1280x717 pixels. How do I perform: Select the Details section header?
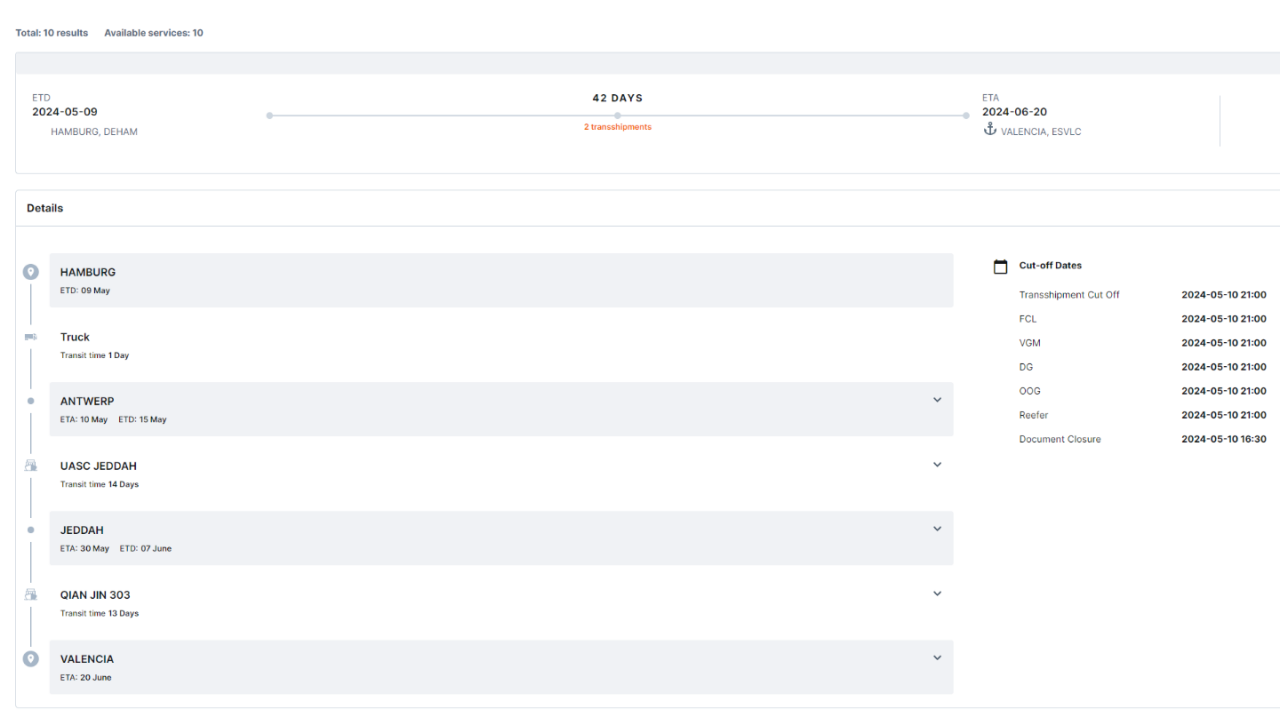45,208
